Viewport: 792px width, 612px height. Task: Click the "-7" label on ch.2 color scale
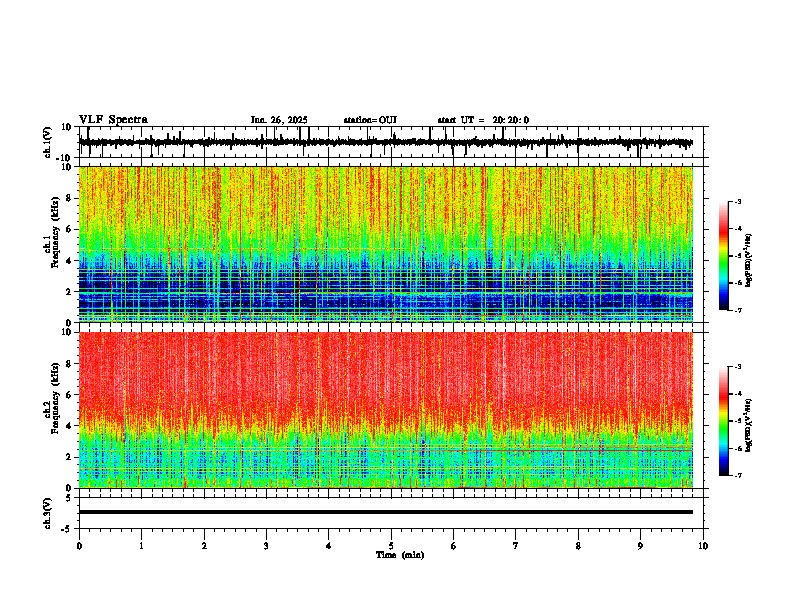pyautogui.click(x=737, y=475)
